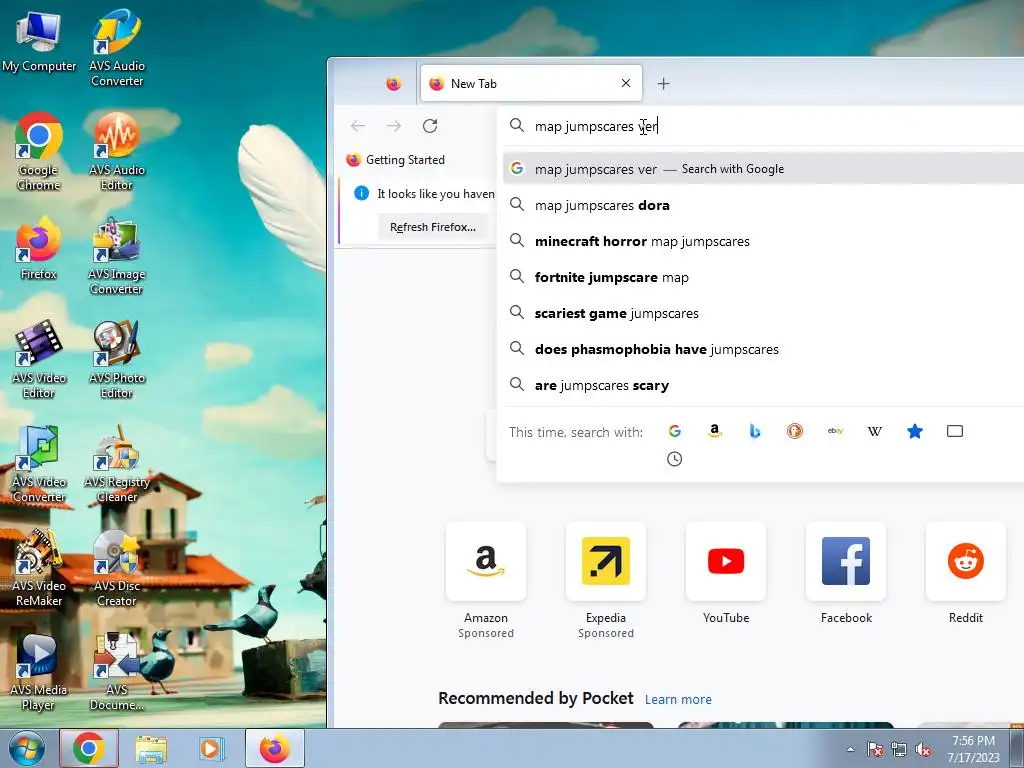This screenshot has width=1024, height=768.
Task: Search bookmarks with star icon
Action: 915,431
